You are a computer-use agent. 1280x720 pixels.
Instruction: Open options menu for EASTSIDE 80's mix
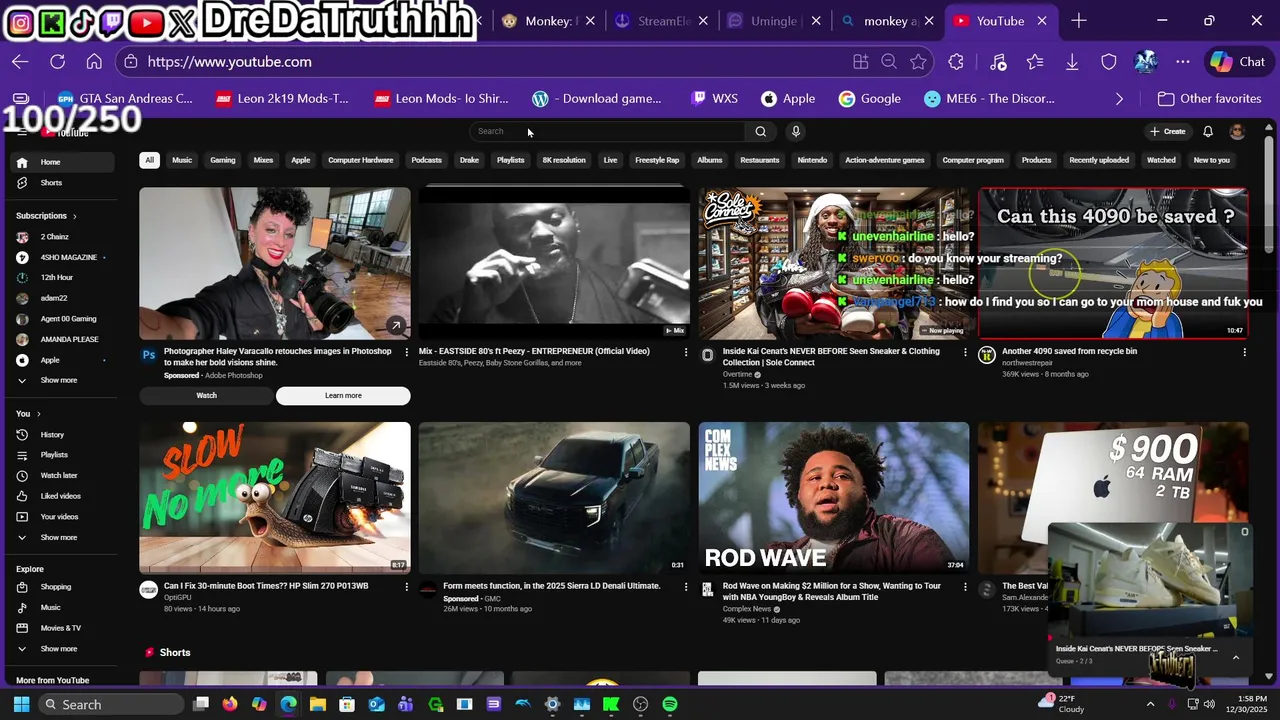(686, 352)
